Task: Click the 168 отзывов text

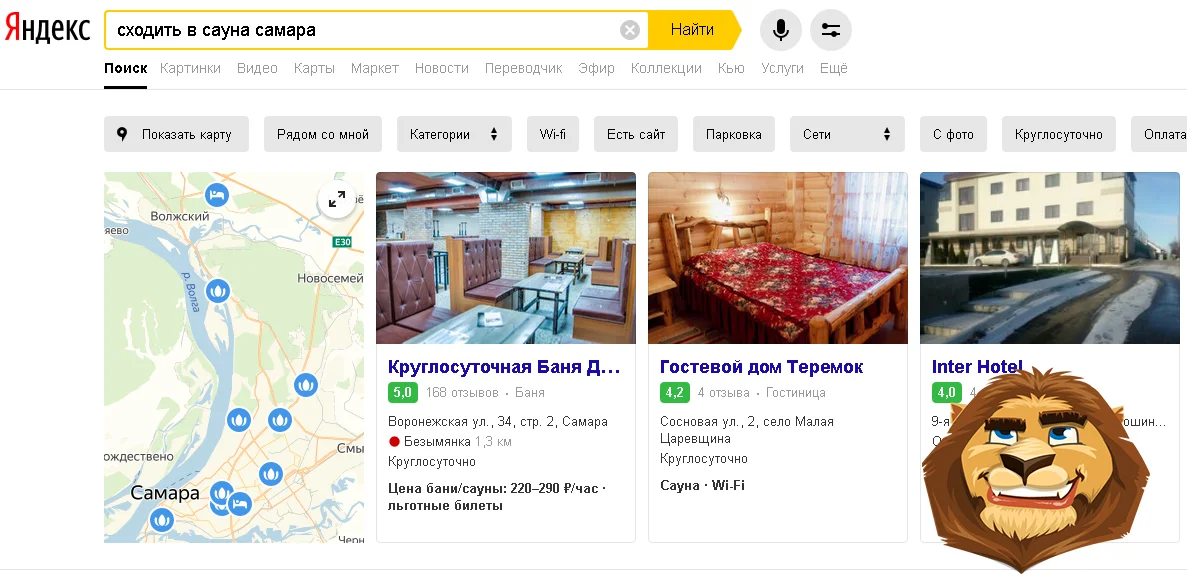Action: (462, 393)
